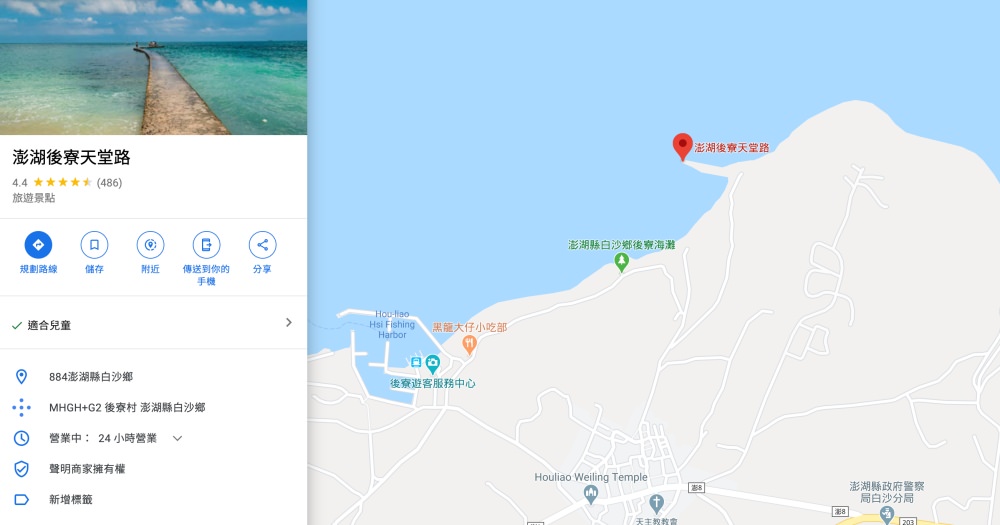Click the green 後寮海灘 park marker
Screen dimensions: 1000x525
pyautogui.click(x=621, y=262)
